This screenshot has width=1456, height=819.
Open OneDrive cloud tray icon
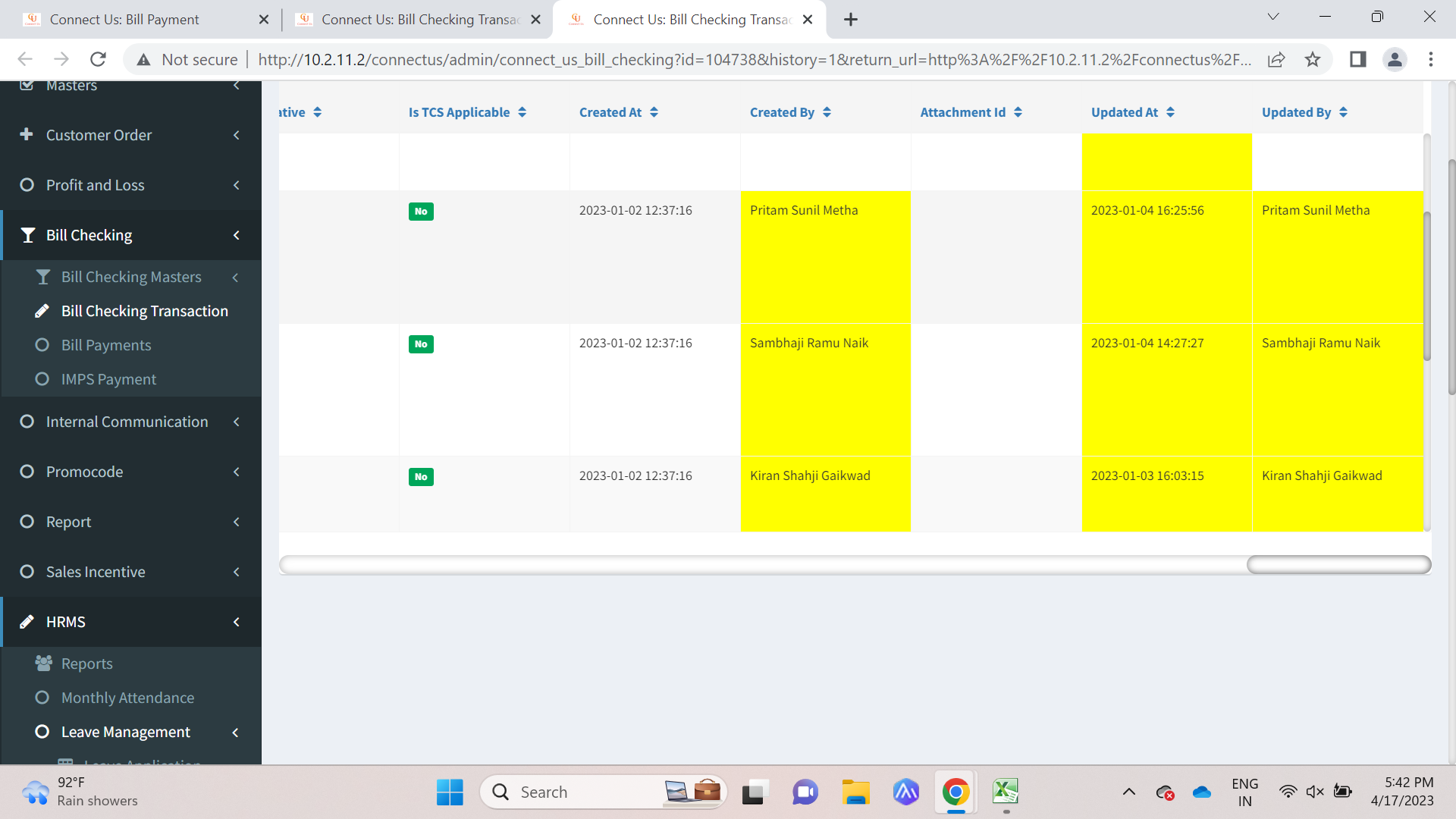[x=1202, y=792]
